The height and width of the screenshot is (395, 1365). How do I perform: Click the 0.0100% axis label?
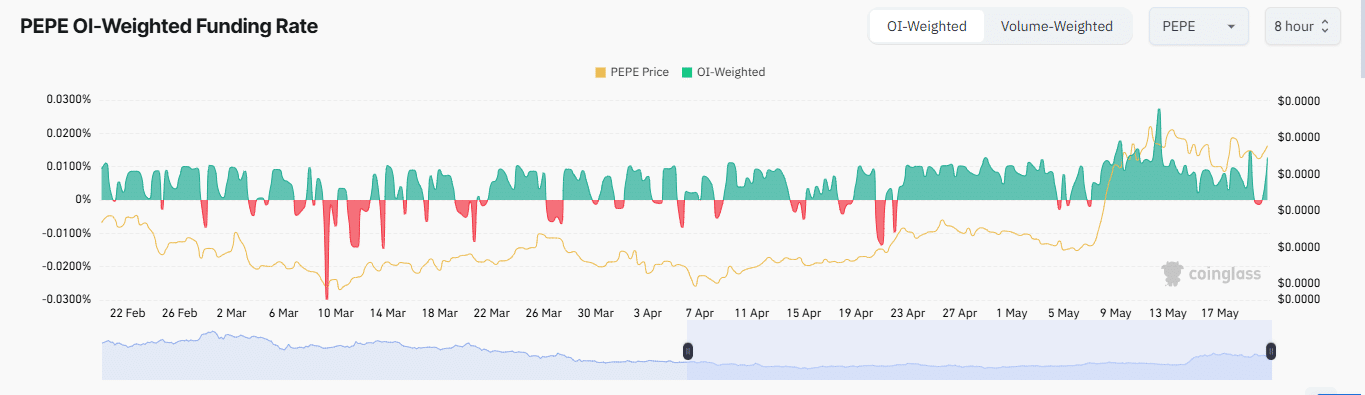[69, 166]
